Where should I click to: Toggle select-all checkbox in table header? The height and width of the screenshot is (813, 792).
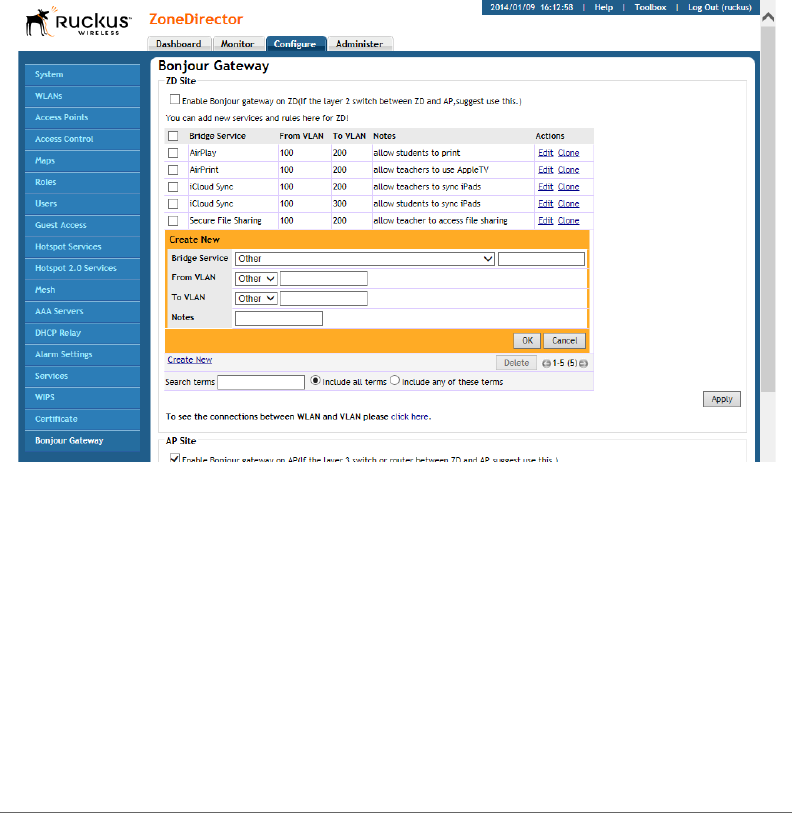click(173, 136)
